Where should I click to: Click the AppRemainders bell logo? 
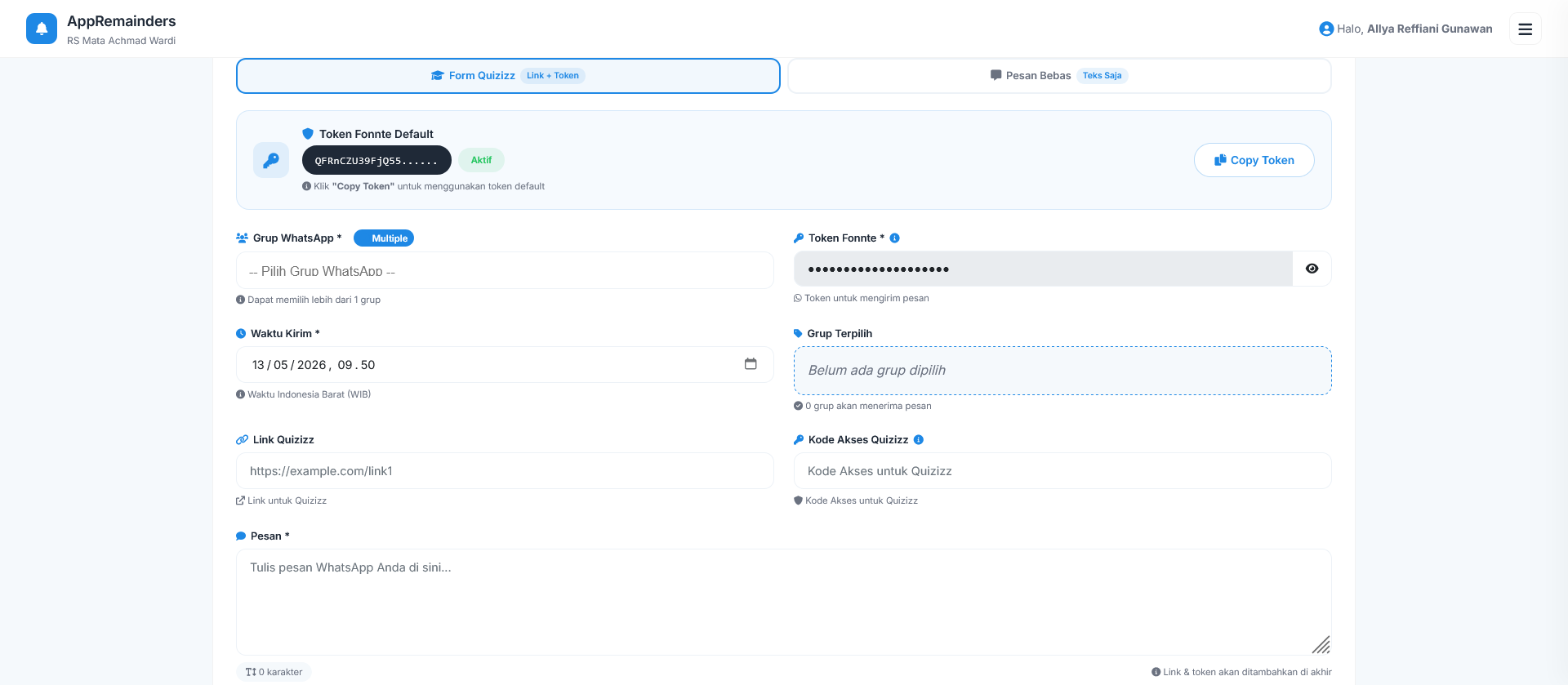tap(42, 29)
